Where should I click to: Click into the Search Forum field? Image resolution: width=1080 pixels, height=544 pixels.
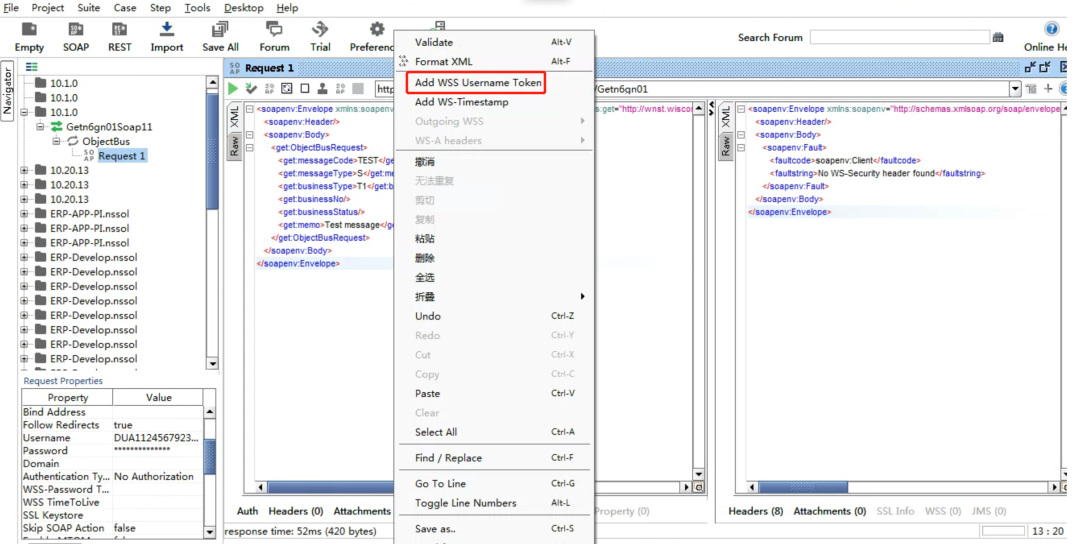click(900, 37)
